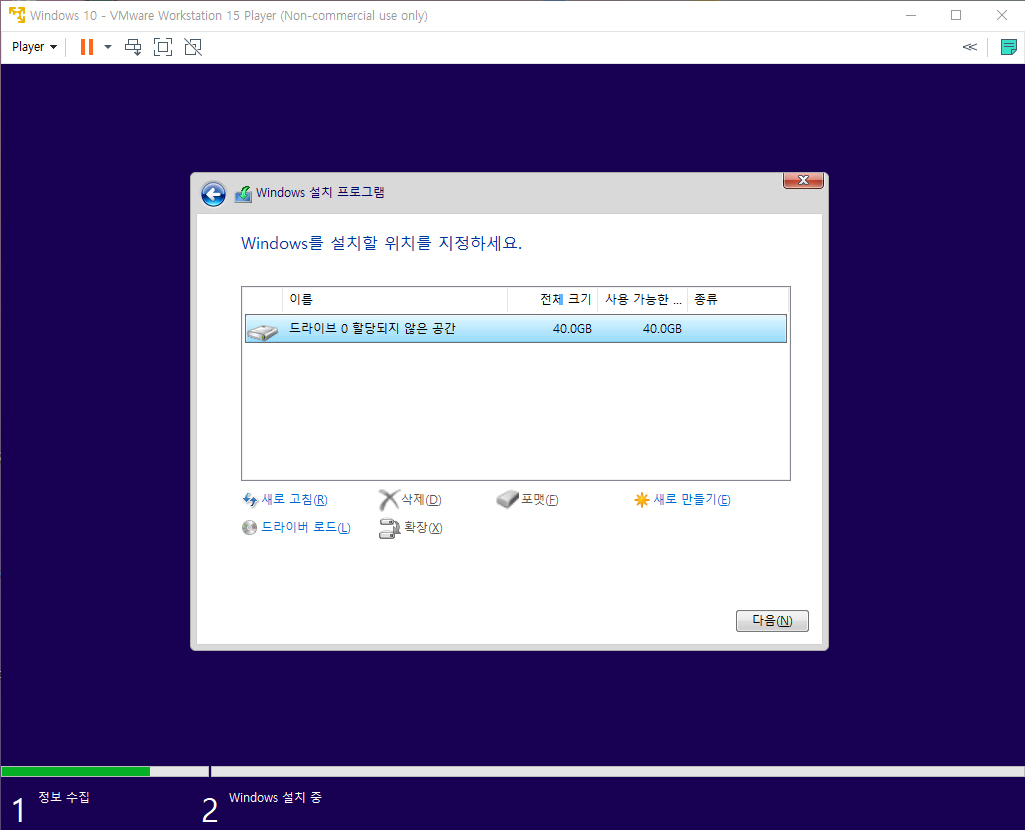Image resolution: width=1025 pixels, height=830 pixels.
Task: Send Ctrl+Alt+Del to the VM
Action: pos(133,47)
